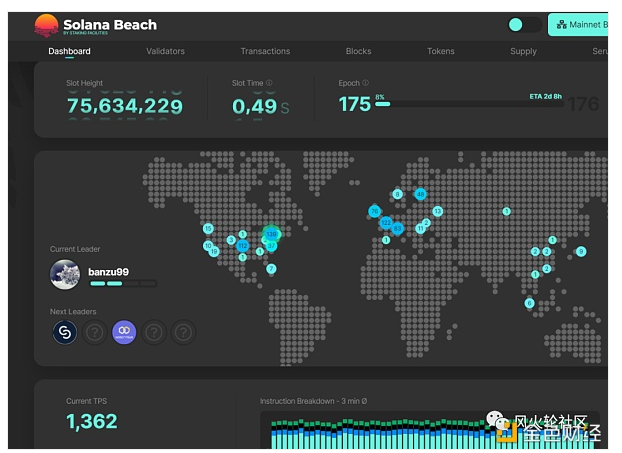622x453 pixels.
Task: Switch to the Transactions tab
Action: click(265, 51)
